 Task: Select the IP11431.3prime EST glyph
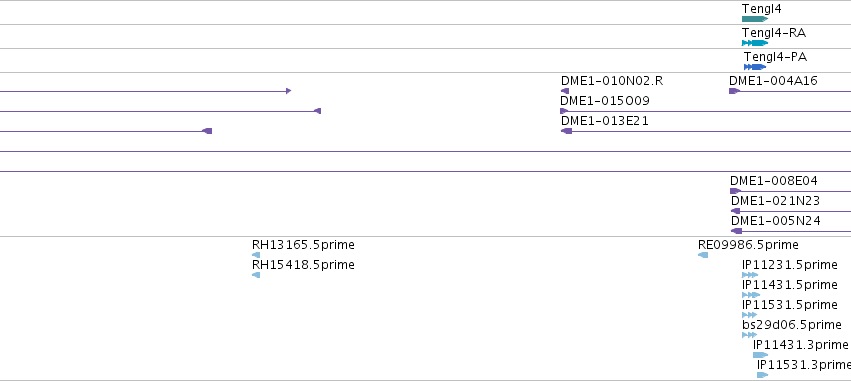[x=760, y=355]
